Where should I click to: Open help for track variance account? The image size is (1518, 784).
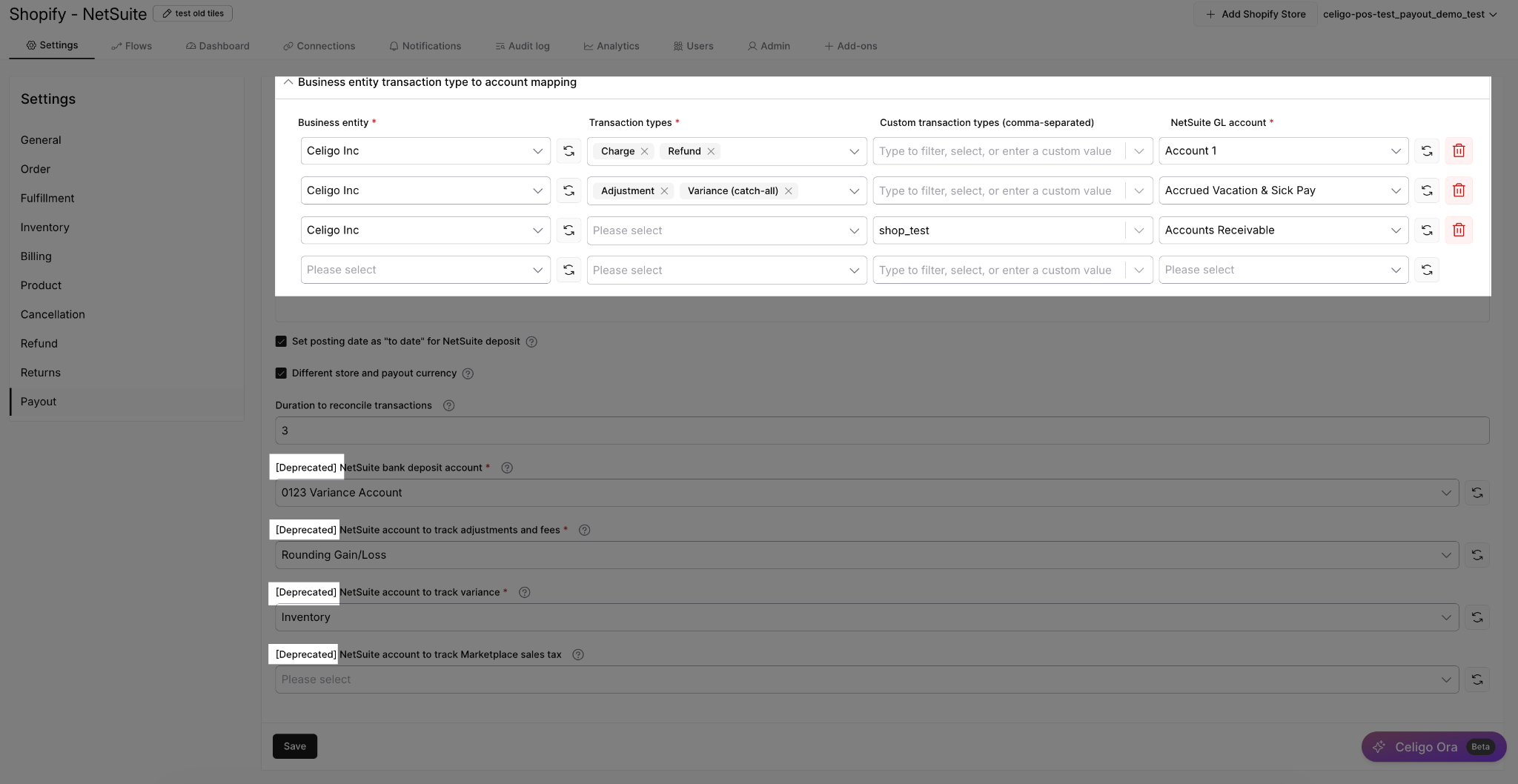pyautogui.click(x=524, y=592)
